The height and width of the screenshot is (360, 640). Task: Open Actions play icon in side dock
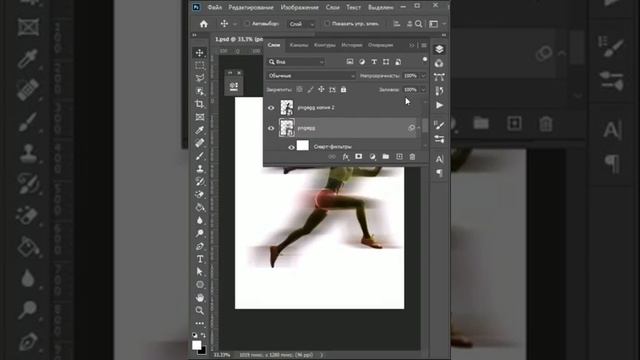click(439, 105)
